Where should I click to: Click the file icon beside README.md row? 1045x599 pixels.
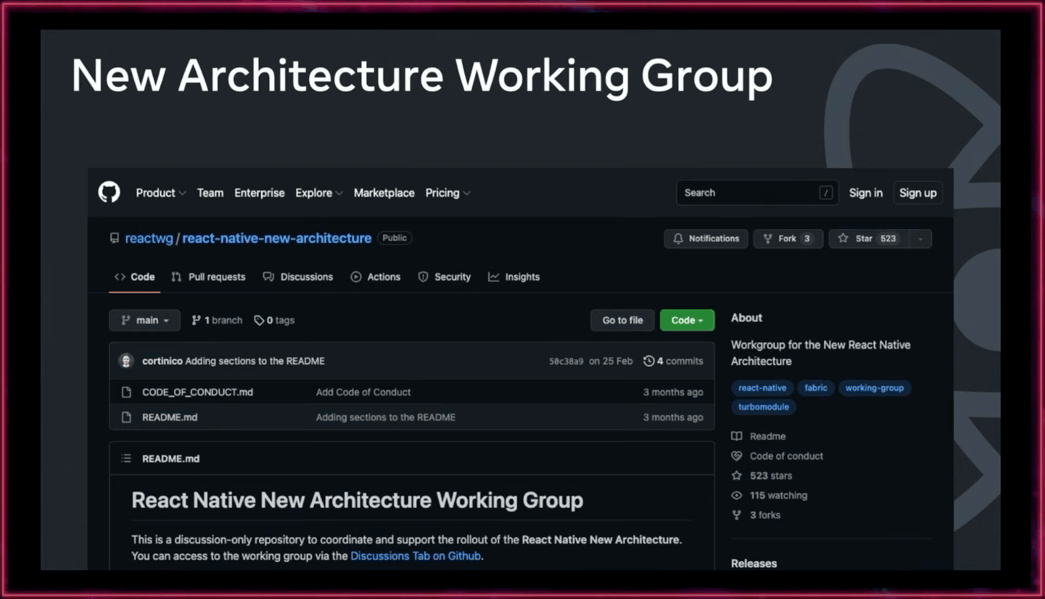pos(127,417)
